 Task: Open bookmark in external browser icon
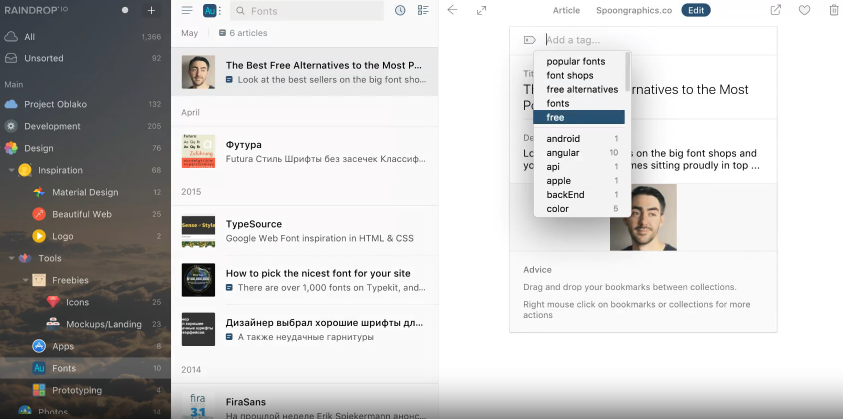tap(775, 10)
